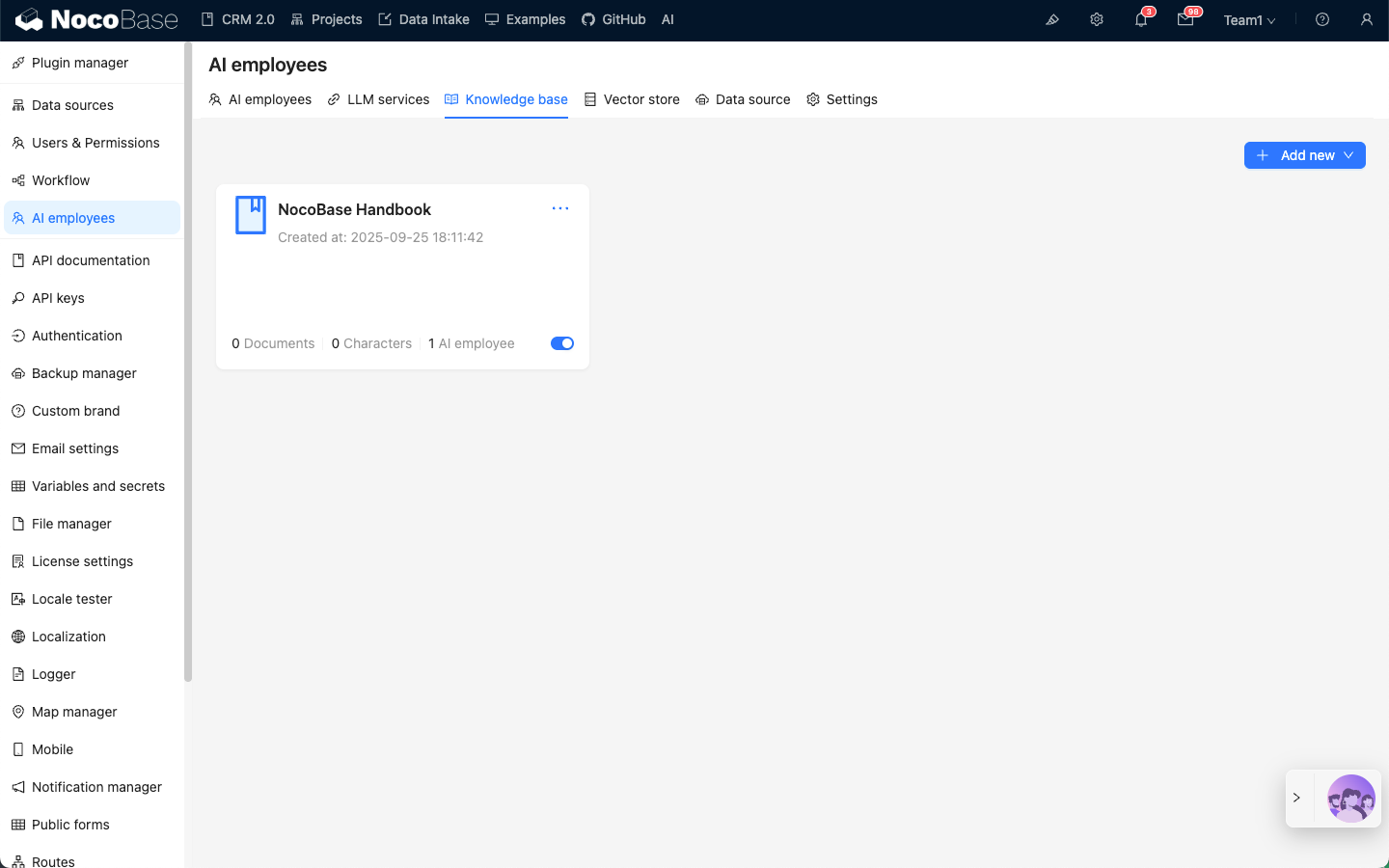Open the Add new dropdown

point(1304,155)
